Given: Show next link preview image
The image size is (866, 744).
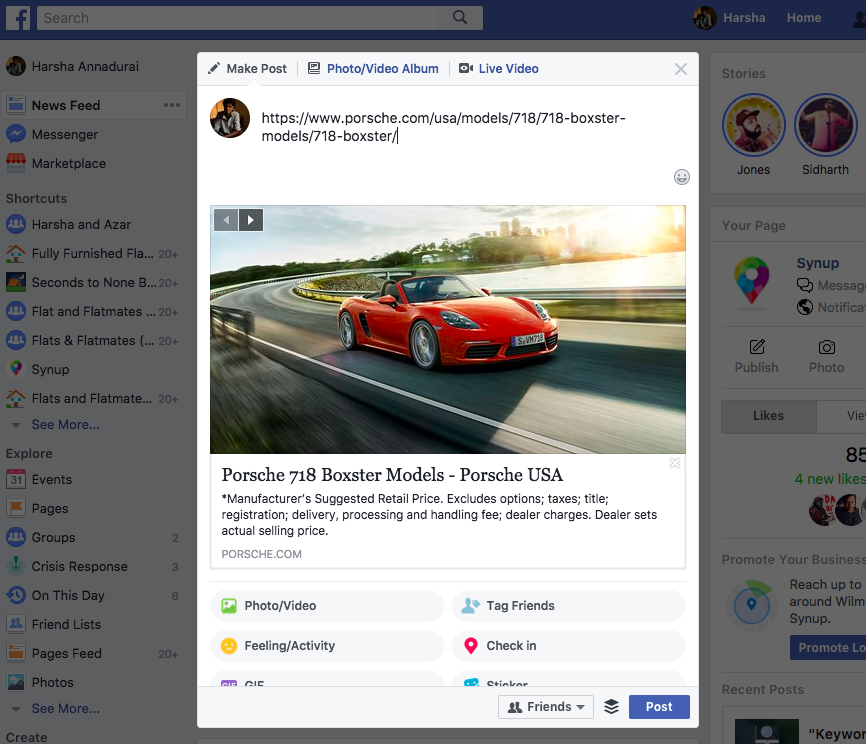Looking at the screenshot, I should click(251, 220).
